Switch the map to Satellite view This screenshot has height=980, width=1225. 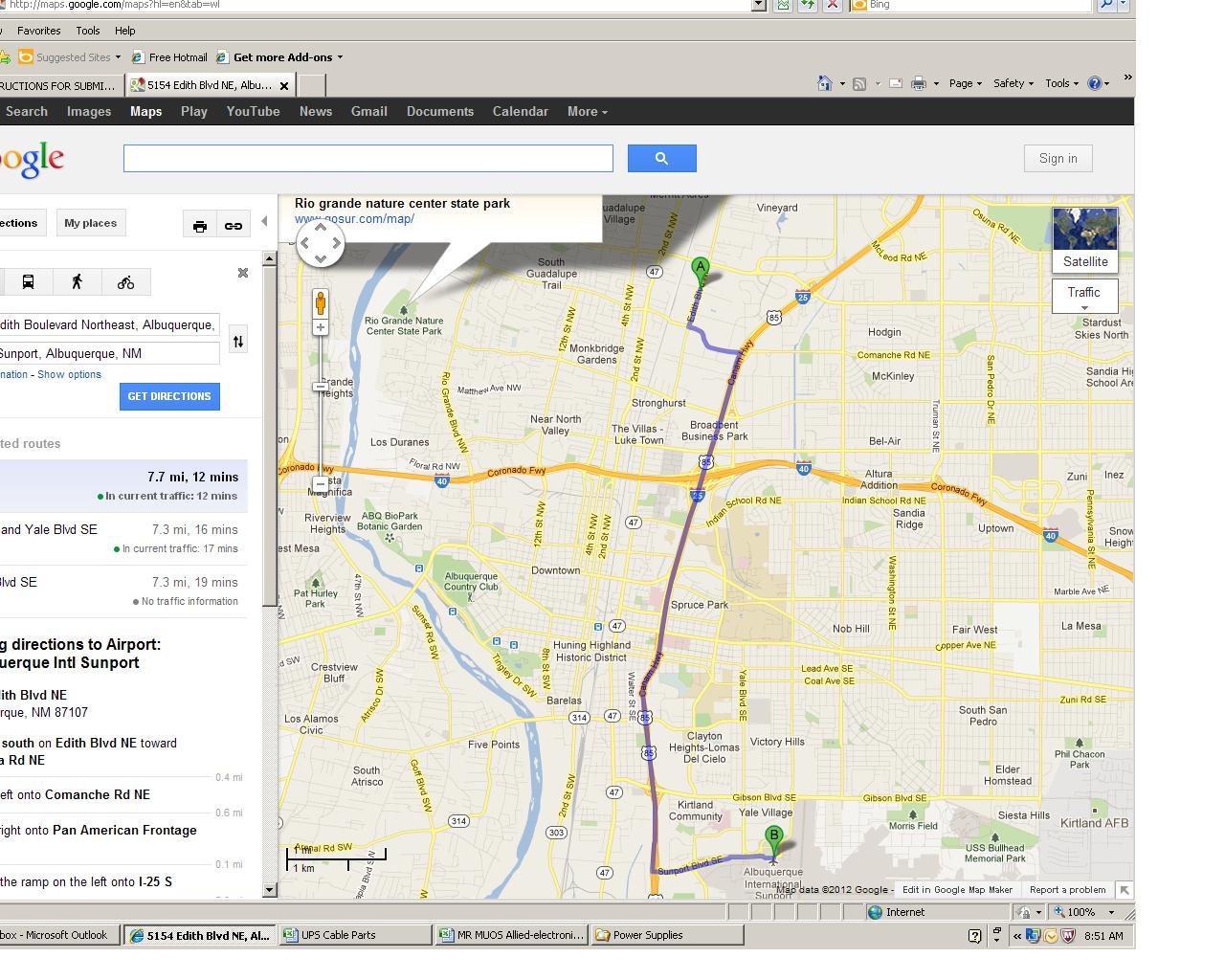click(x=1085, y=239)
